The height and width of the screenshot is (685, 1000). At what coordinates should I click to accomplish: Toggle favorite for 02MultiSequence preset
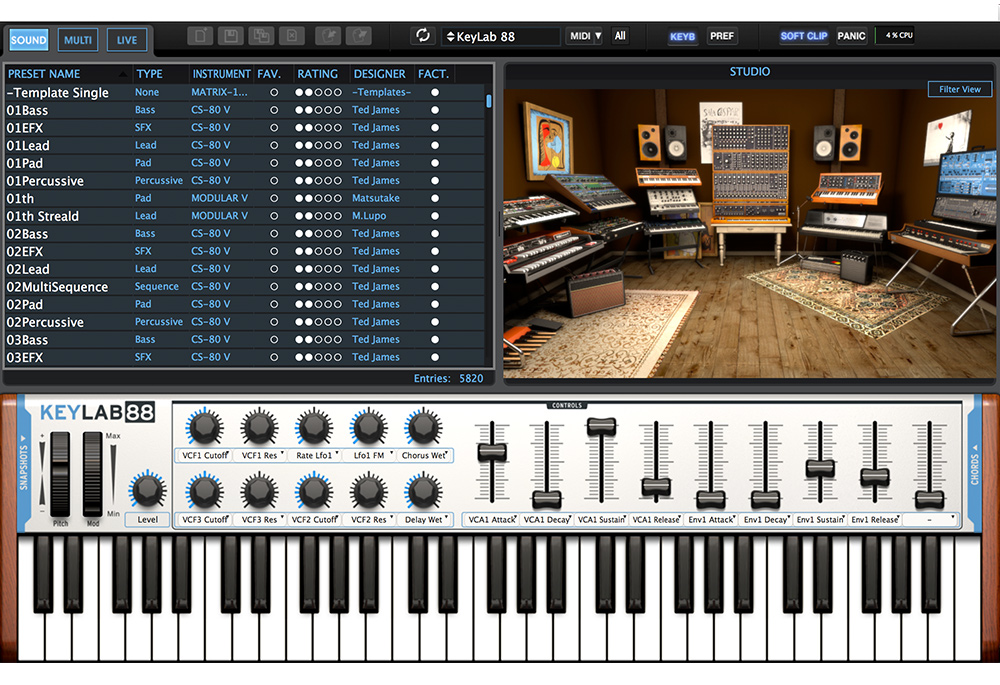[x=274, y=286]
